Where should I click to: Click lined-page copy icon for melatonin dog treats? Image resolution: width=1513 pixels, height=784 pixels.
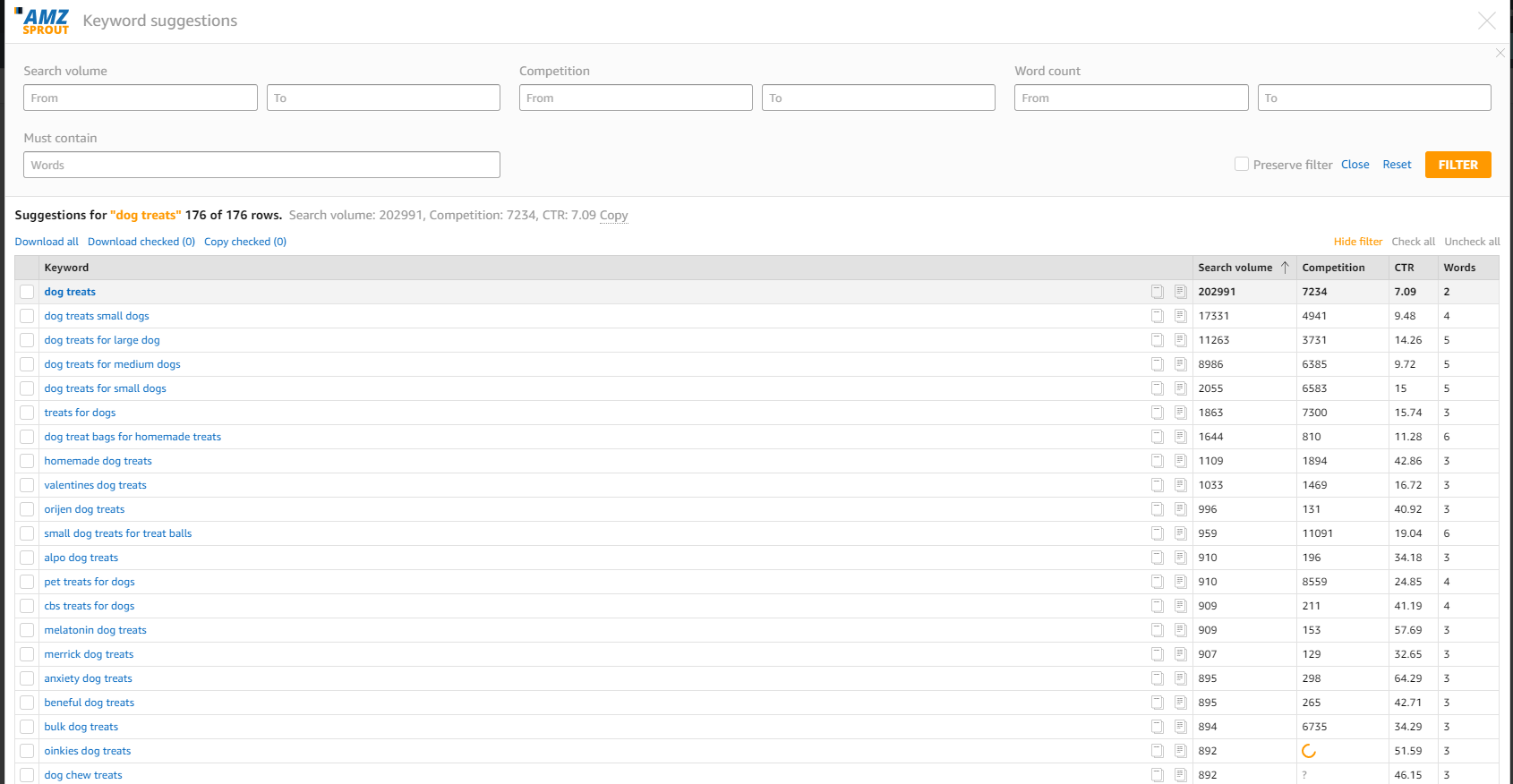(1180, 630)
